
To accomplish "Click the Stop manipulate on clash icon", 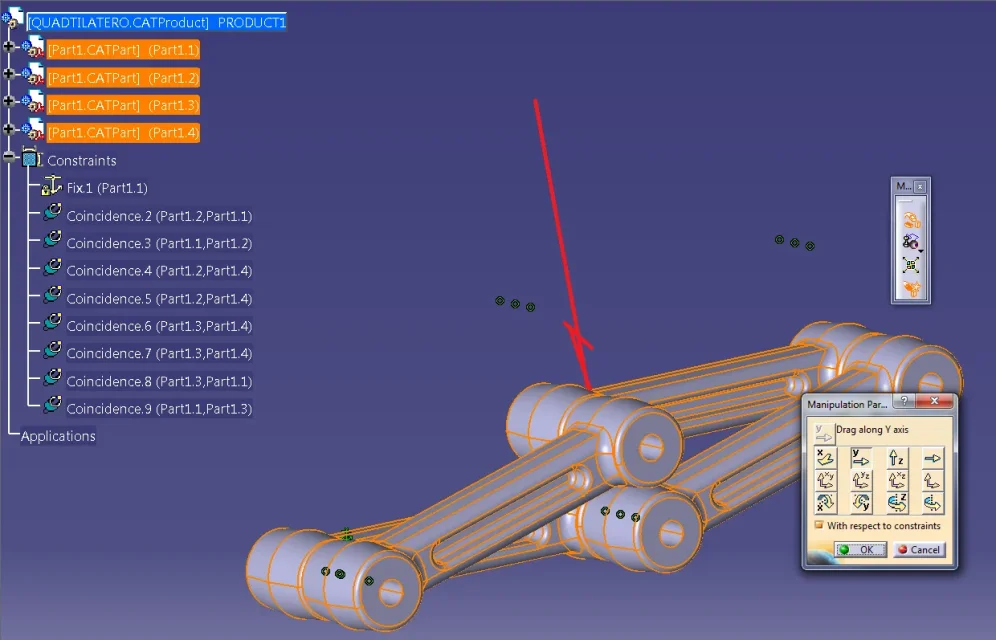I will (x=911, y=288).
